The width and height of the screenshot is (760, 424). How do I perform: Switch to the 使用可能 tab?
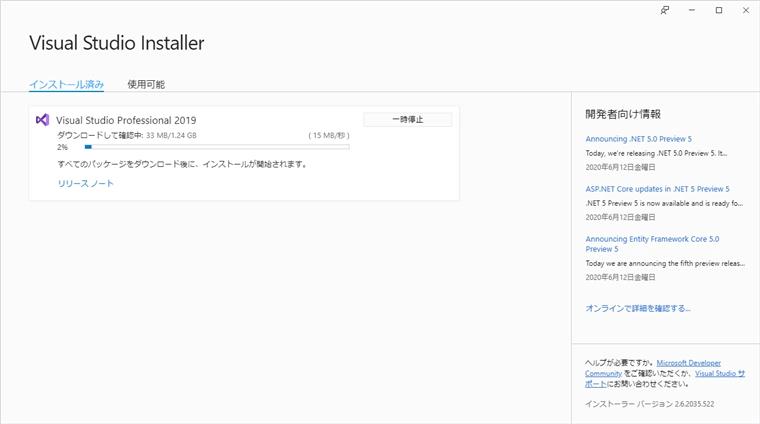pyautogui.click(x=146, y=84)
